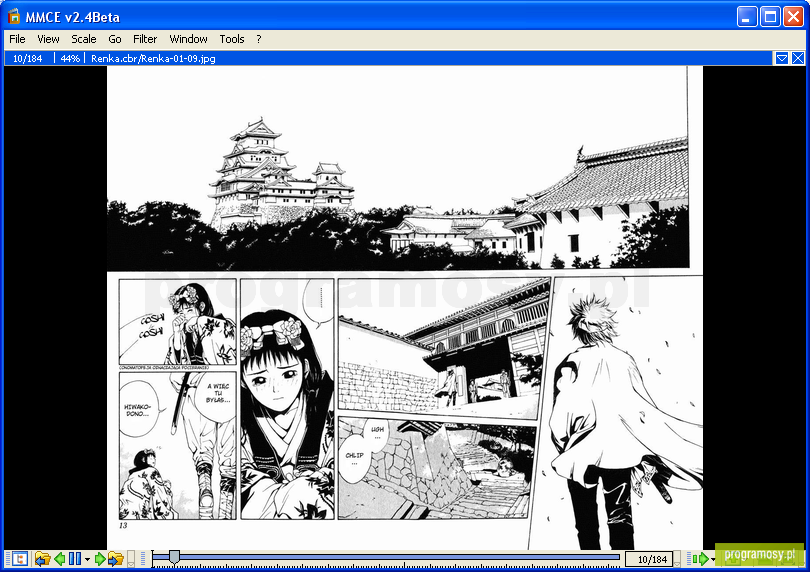Viewport: 810px width, 572px height.
Task: Click the navigation toolbar grip handle
Action: [8, 559]
